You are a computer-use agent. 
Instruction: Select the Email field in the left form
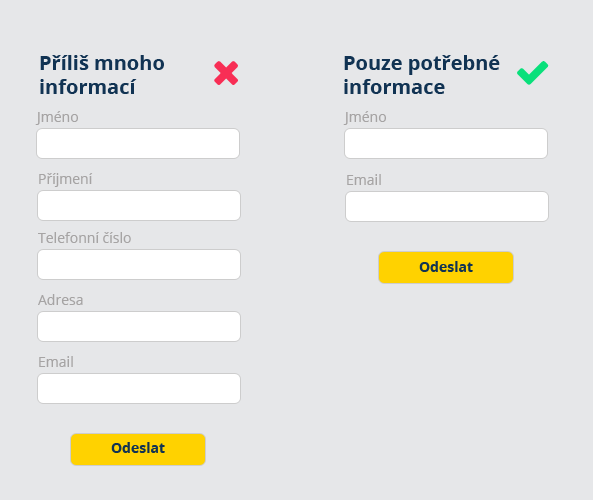click(x=139, y=388)
